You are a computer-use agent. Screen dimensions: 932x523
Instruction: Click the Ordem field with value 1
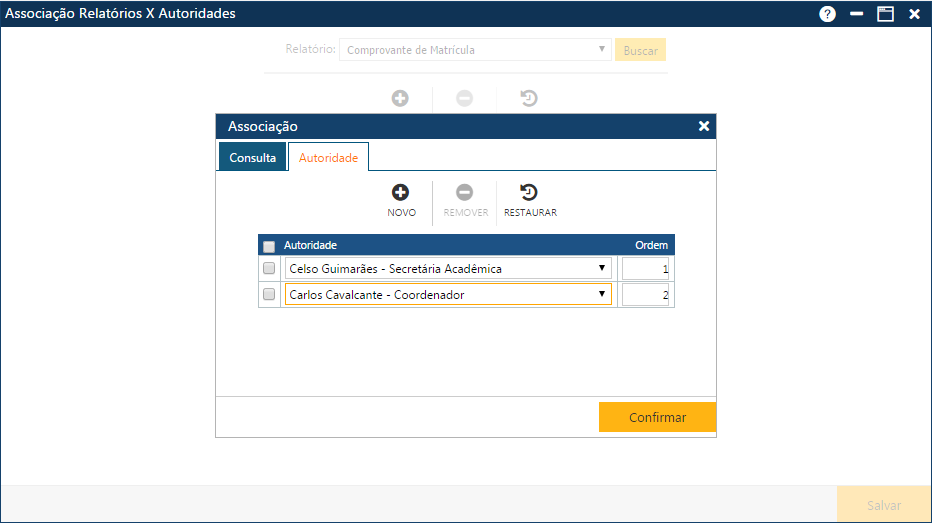click(x=646, y=269)
